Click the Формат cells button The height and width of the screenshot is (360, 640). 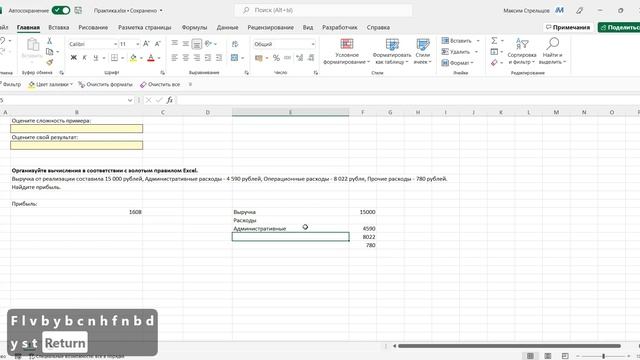pyautogui.click(x=458, y=62)
